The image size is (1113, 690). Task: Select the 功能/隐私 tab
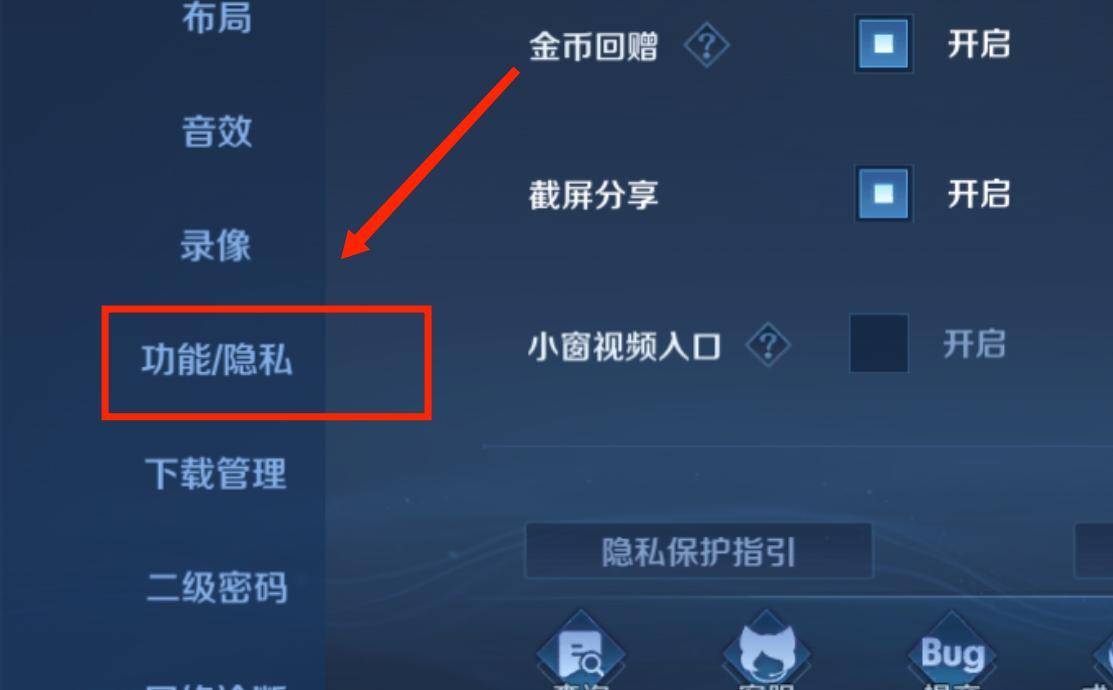coord(216,359)
